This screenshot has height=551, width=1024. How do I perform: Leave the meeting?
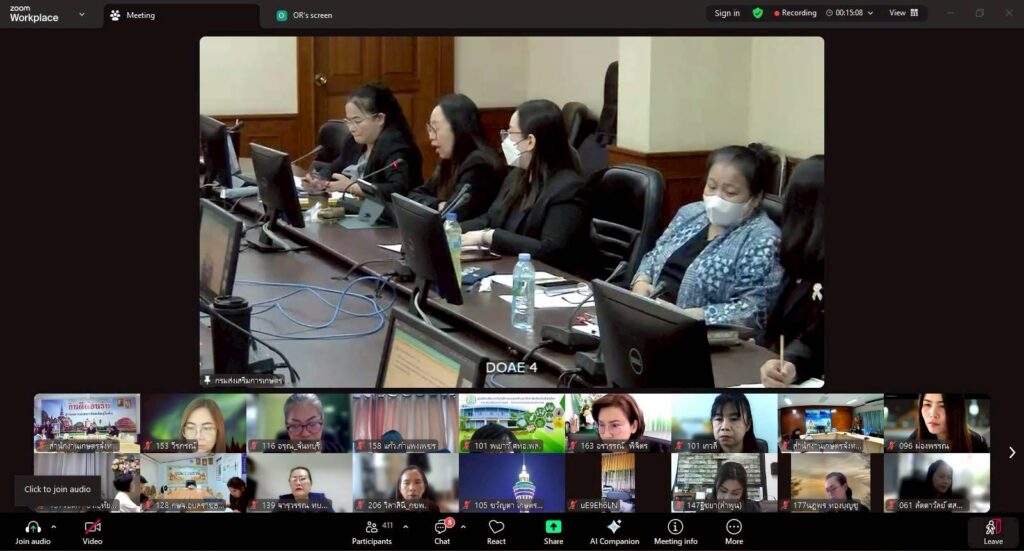(x=992, y=530)
